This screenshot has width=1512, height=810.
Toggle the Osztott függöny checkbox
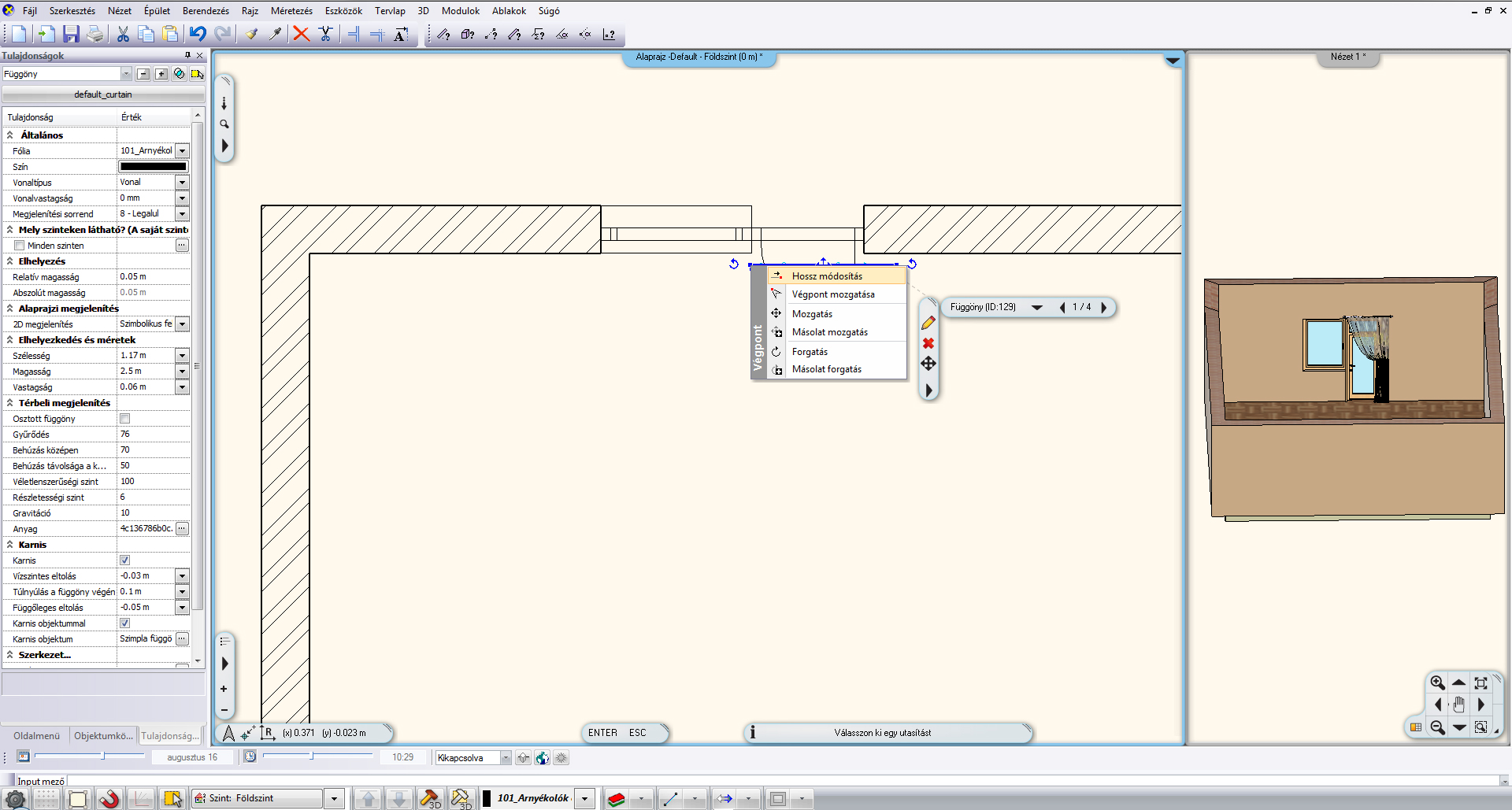click(x=124, y=419)
